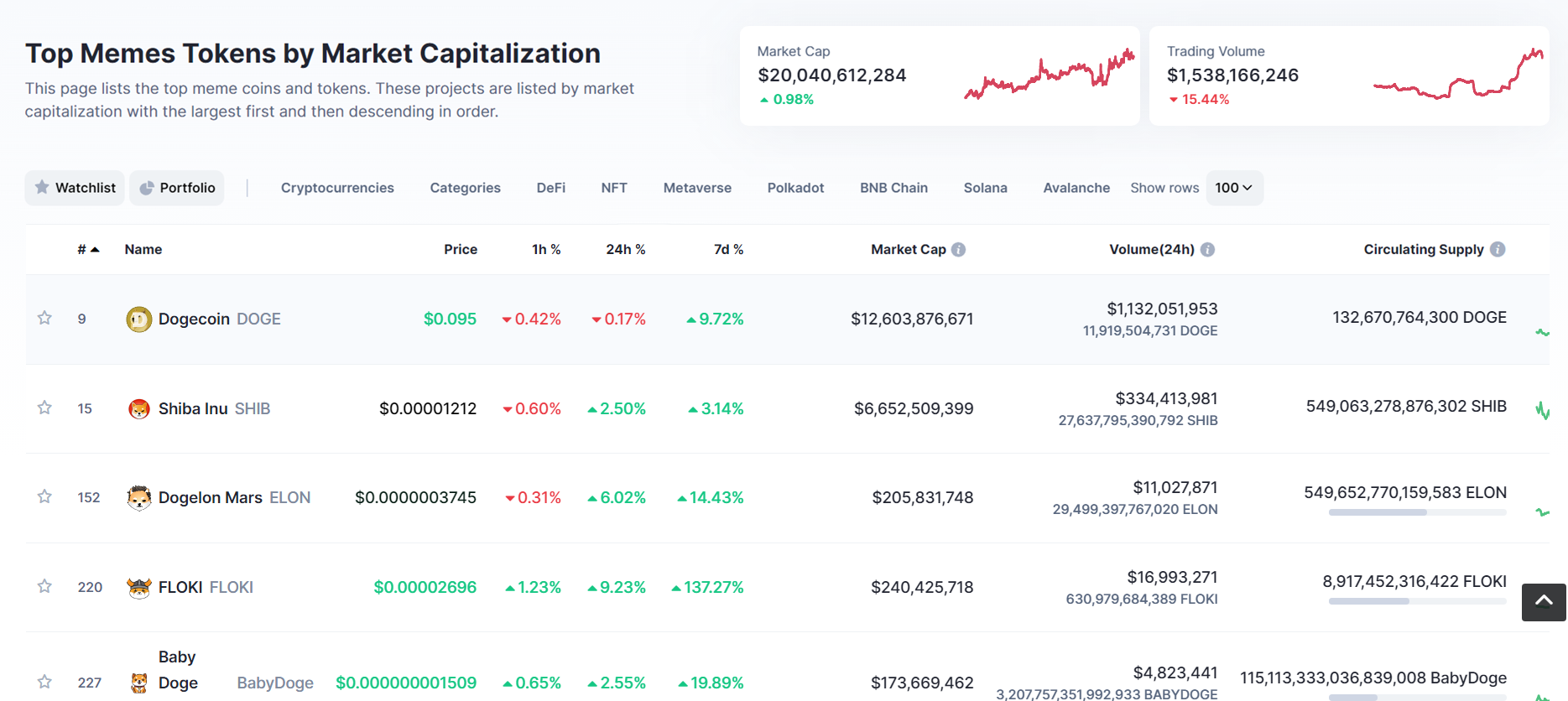Image resolution: width=1568 pixels, height=701 pixels.
Task: Sort by the 7d % column
Action: click(x=728, y=250)
